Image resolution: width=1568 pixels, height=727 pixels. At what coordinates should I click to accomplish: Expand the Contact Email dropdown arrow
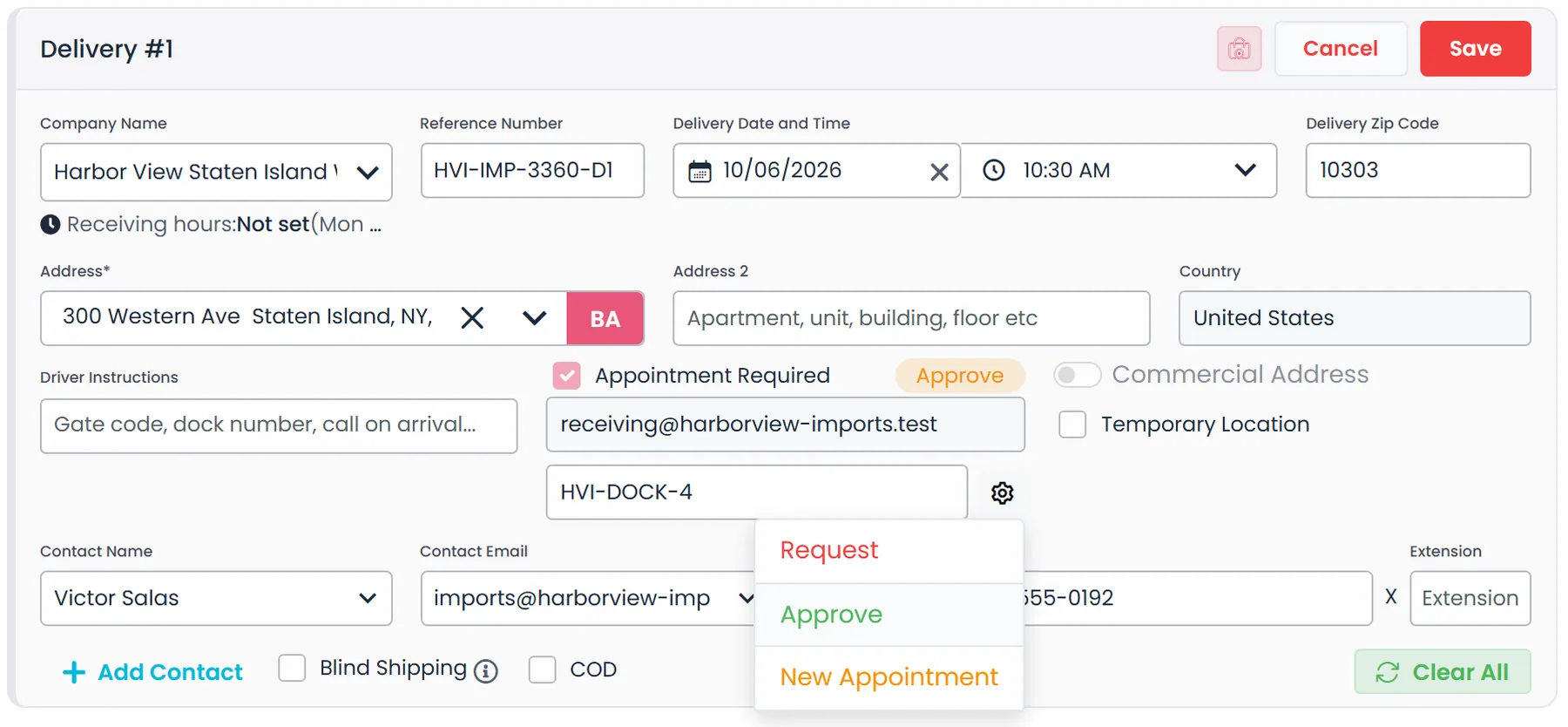tap(746, 598)
